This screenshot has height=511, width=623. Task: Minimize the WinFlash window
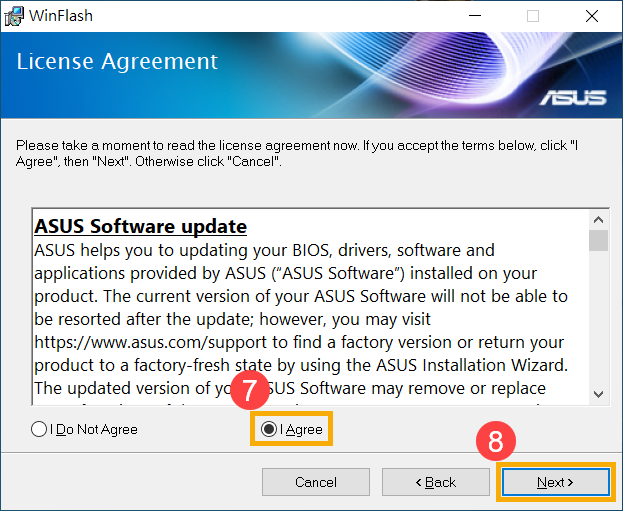tap(475, 16)
